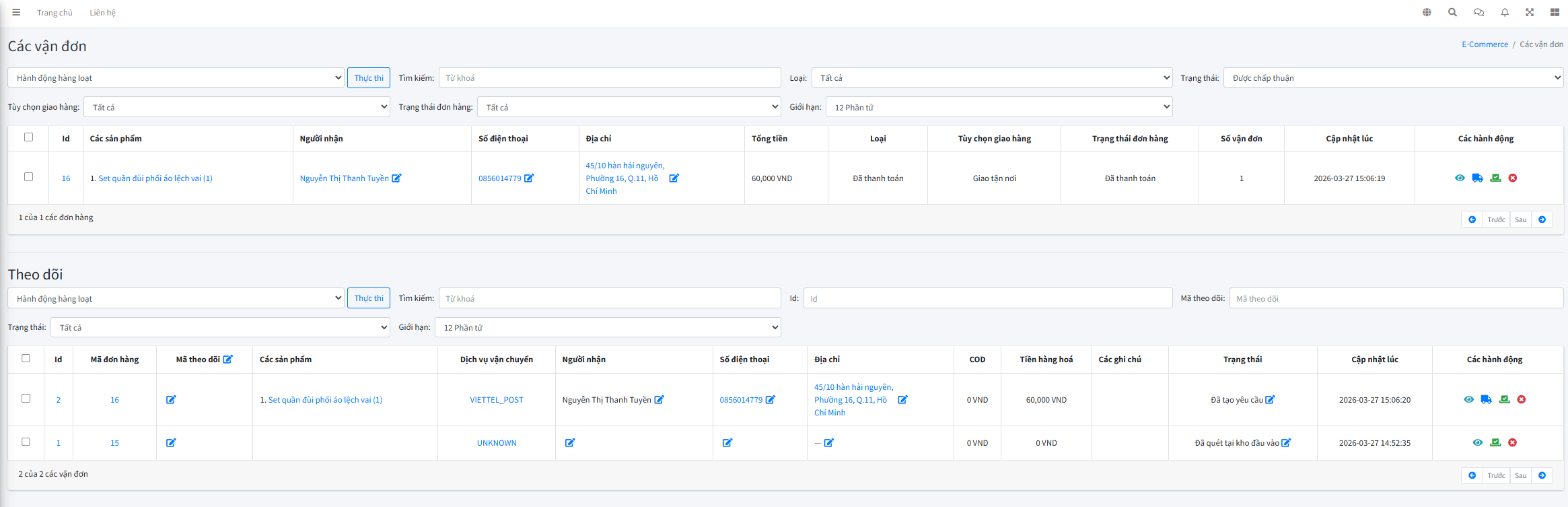
Task: Click the Mã theo dõi input field
Action: tap(1395, 299)
